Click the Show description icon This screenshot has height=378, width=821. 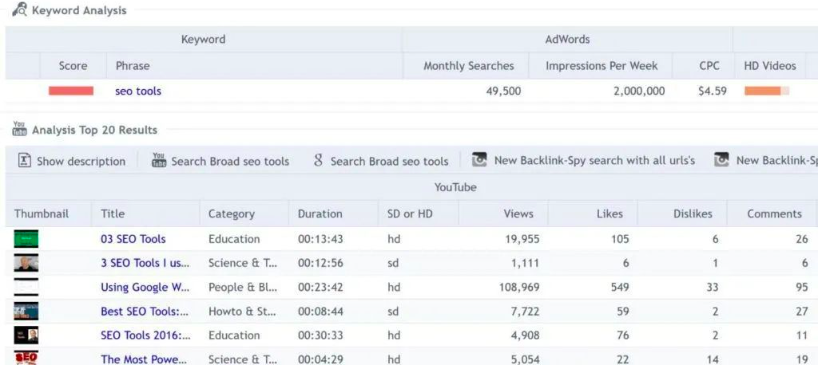(24, 160)
